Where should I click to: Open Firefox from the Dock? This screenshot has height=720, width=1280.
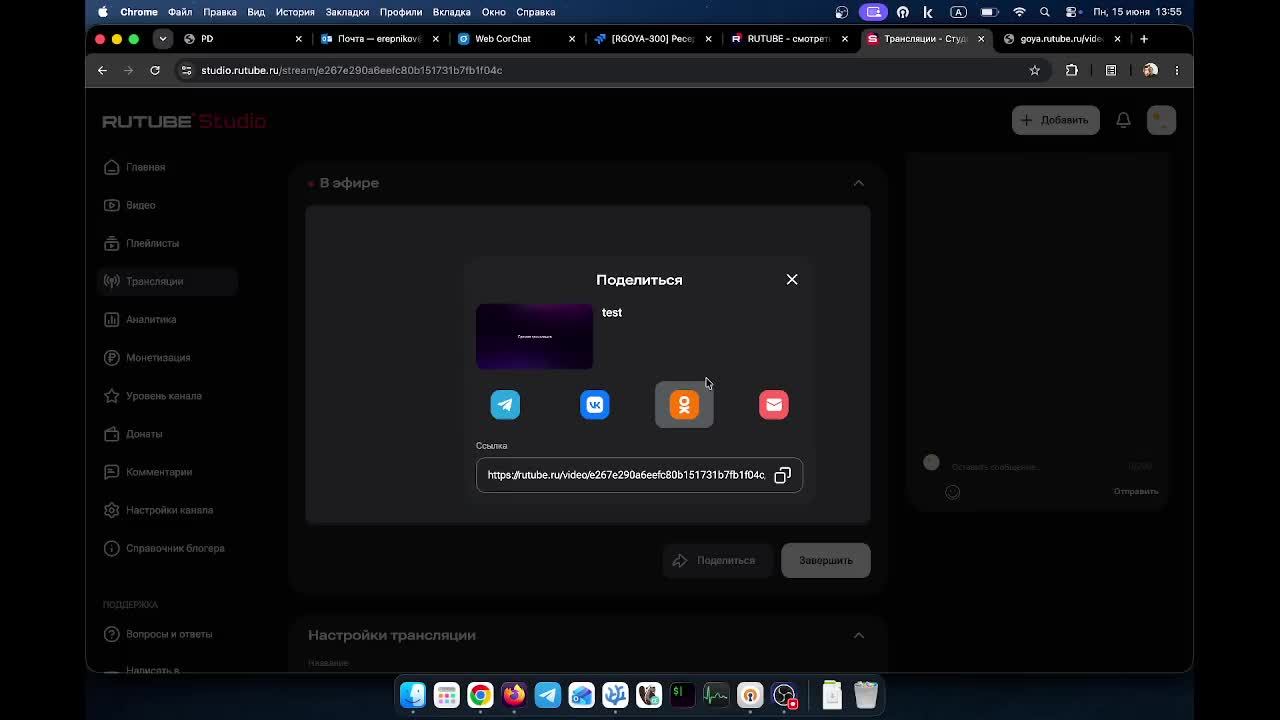pyautogui.click(x=514, y=695)
